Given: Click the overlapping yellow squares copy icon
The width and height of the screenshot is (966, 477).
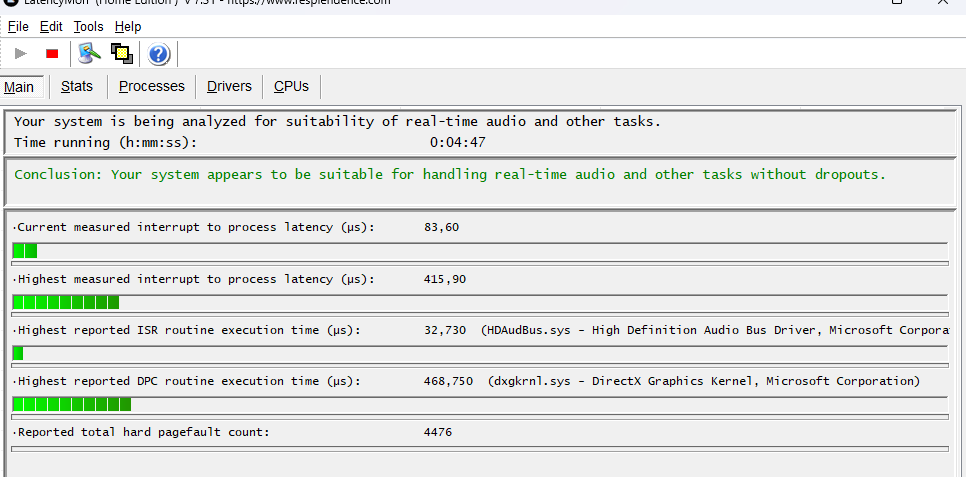Looking at the screenshot, I should 122,54.
